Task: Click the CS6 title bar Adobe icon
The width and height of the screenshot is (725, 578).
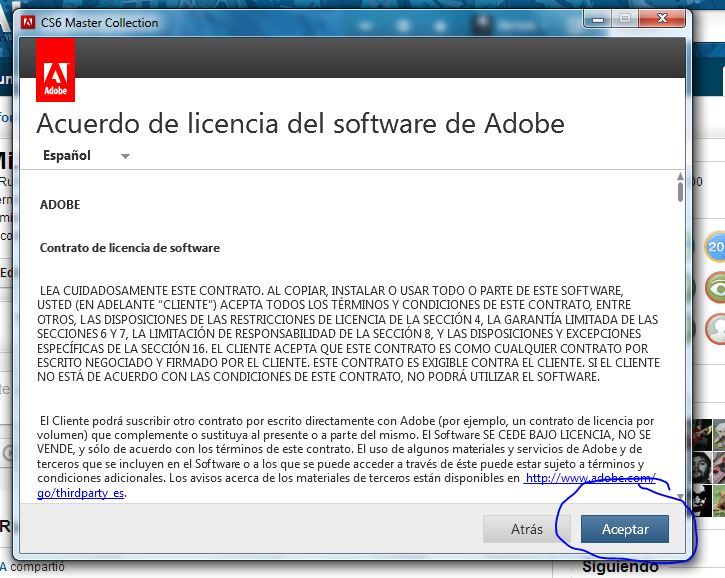Action: pos(28,22)
